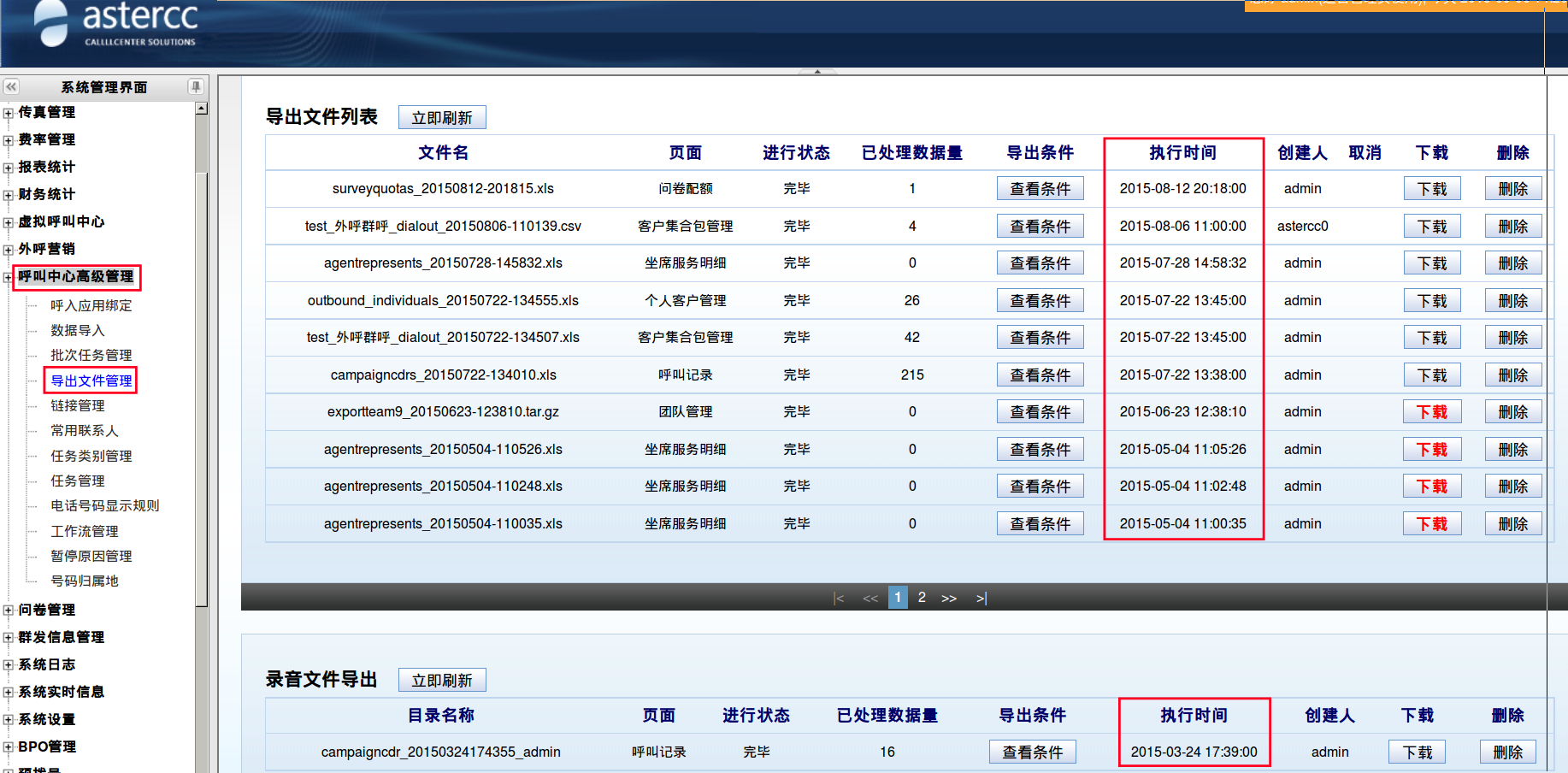The width and height of the screenshot is (1568, 773).
Task: Click the pin icon in sidebar header
Action: 196,86
